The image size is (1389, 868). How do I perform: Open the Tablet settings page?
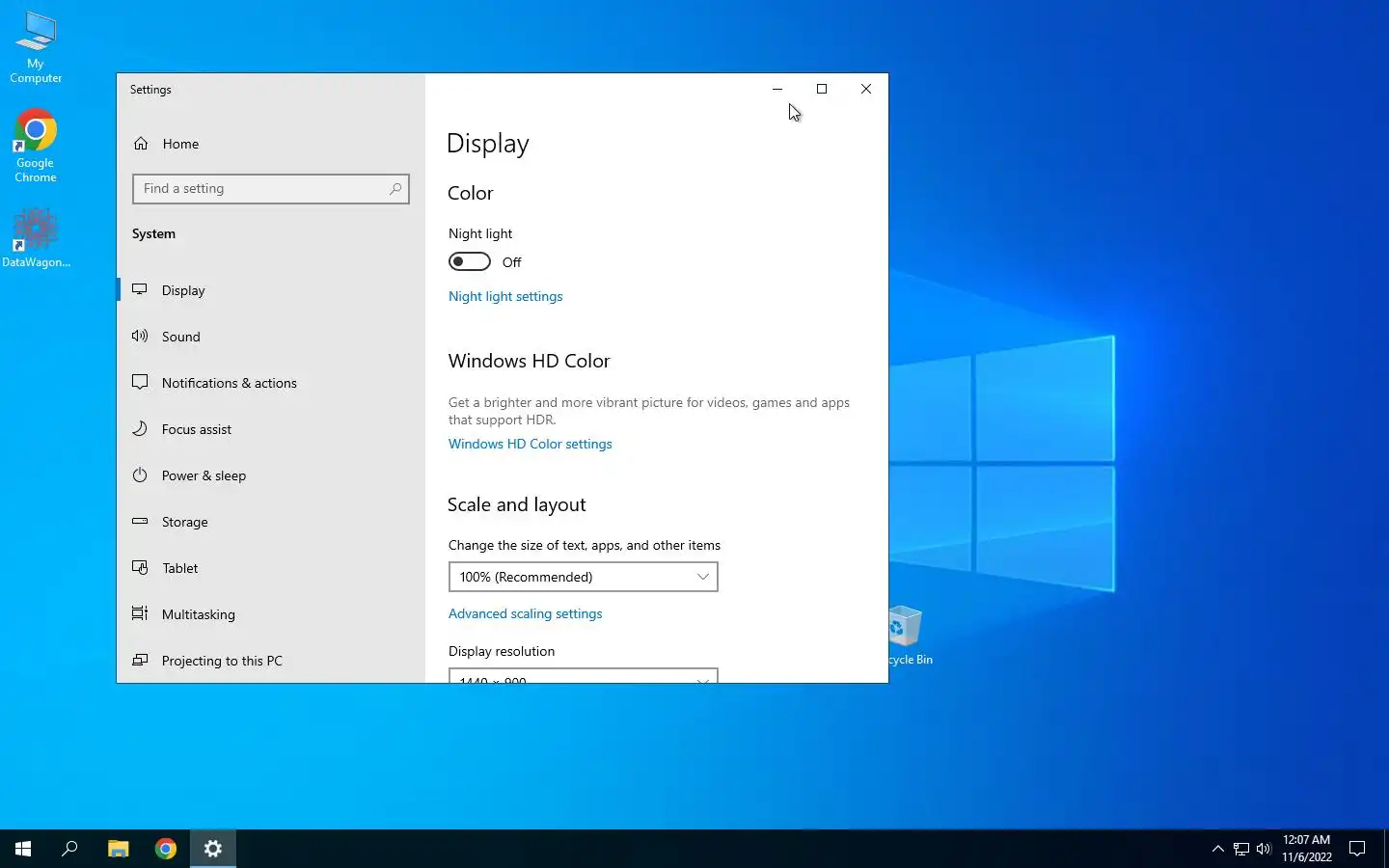coord(271,568)
